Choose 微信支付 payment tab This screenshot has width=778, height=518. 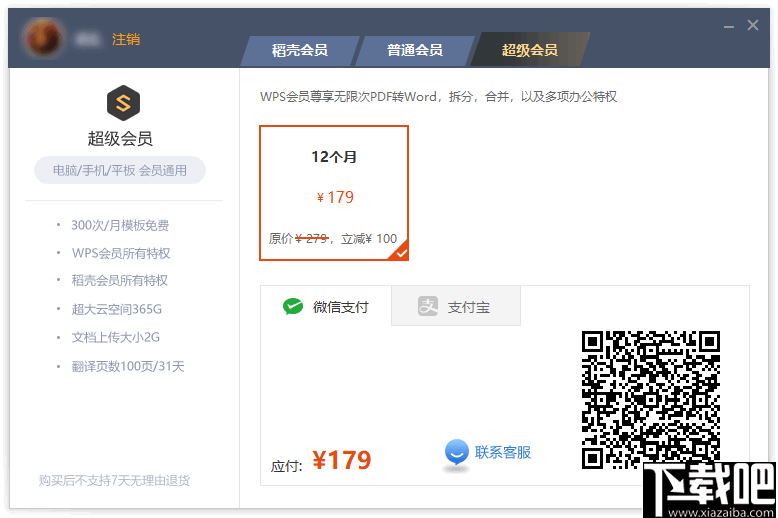[326, 307]
